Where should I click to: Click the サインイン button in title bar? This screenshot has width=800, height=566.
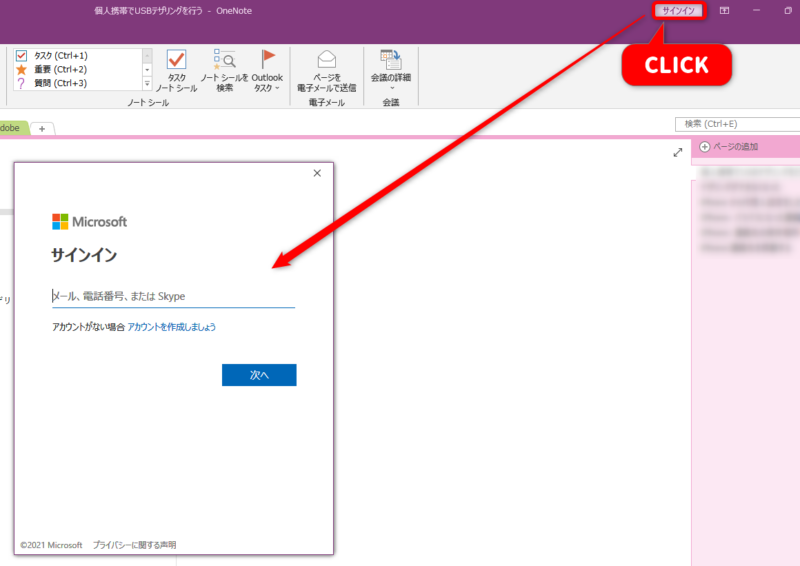click(679, 11)
